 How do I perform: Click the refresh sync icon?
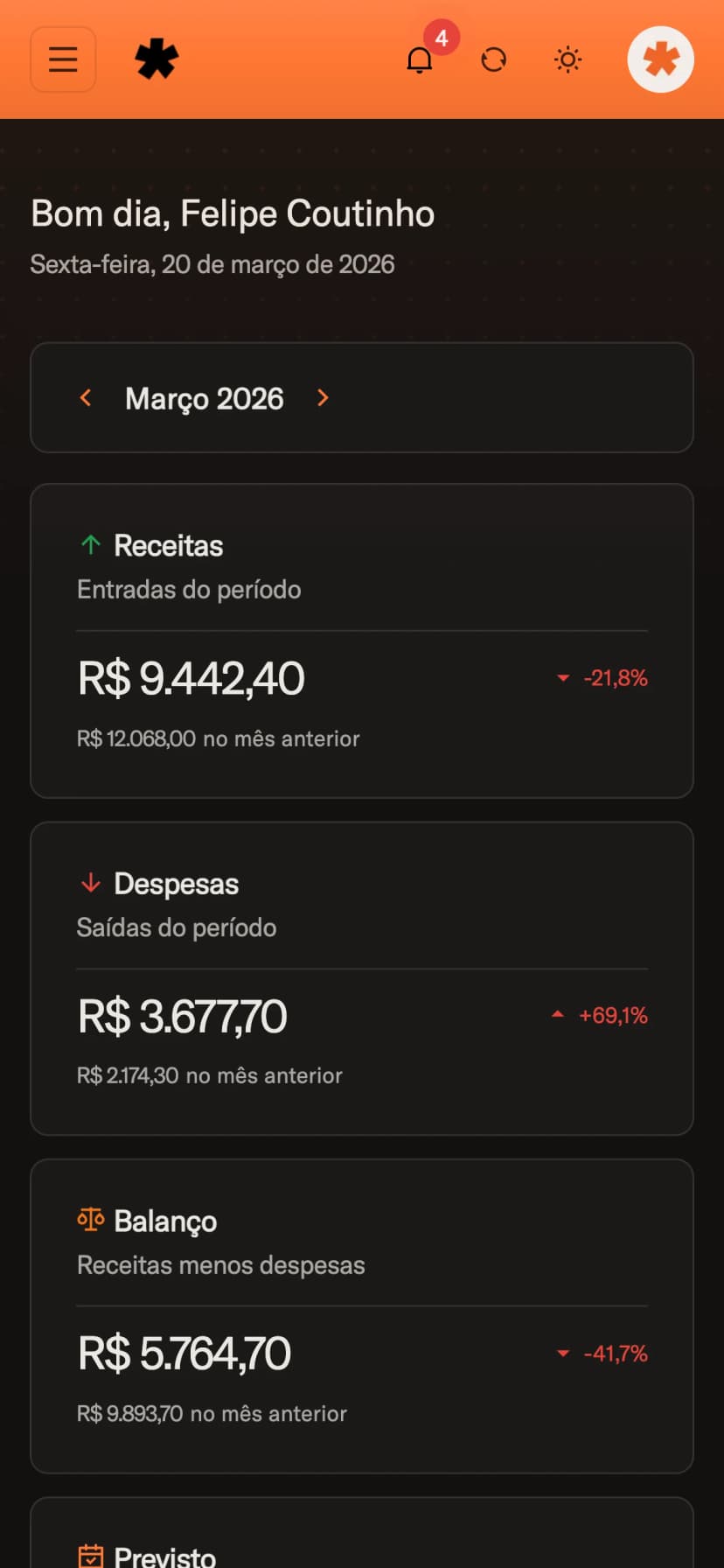pos(494,59)
